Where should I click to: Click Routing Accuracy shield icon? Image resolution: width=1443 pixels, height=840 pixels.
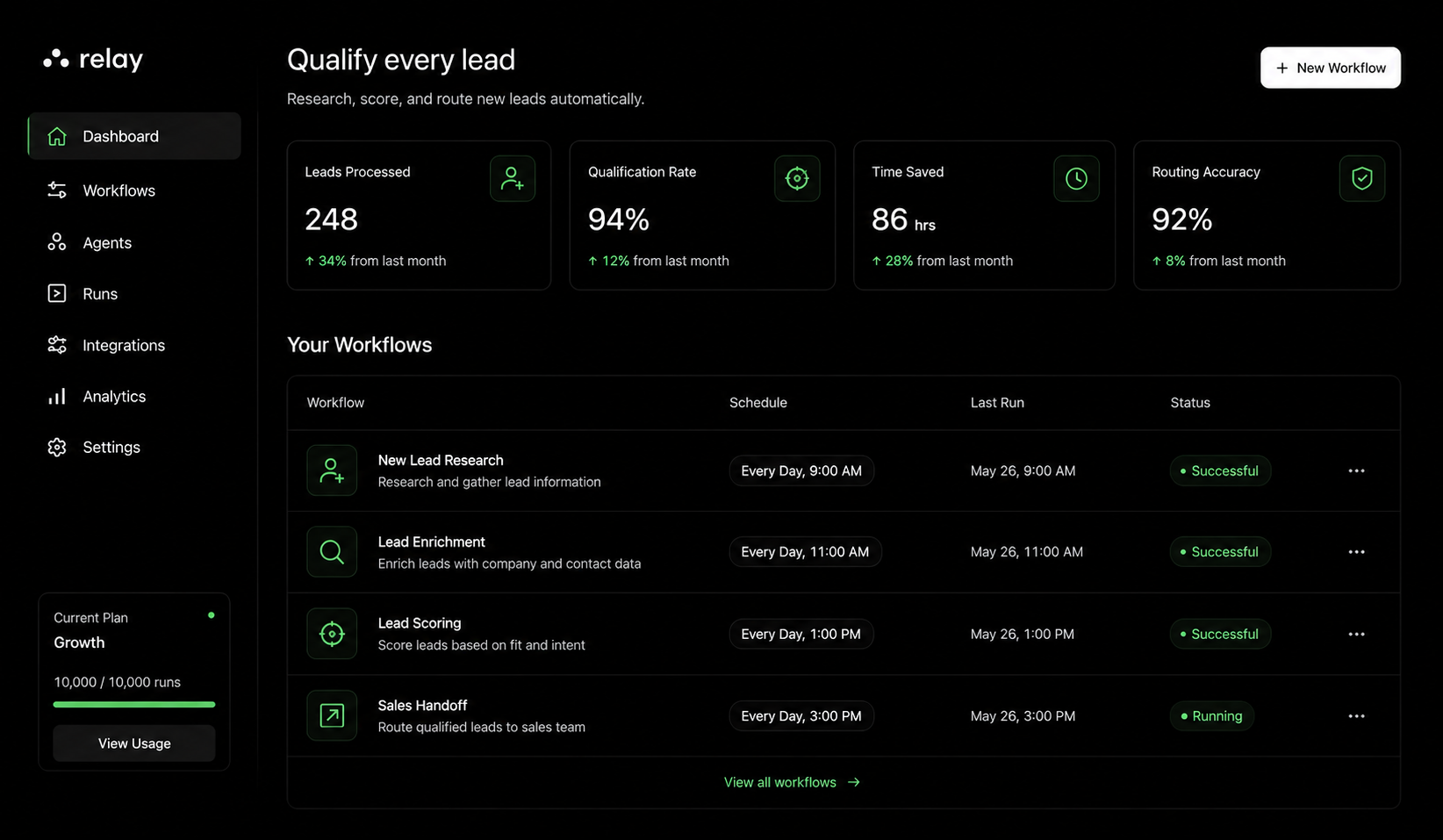(x=1362, y=178)
